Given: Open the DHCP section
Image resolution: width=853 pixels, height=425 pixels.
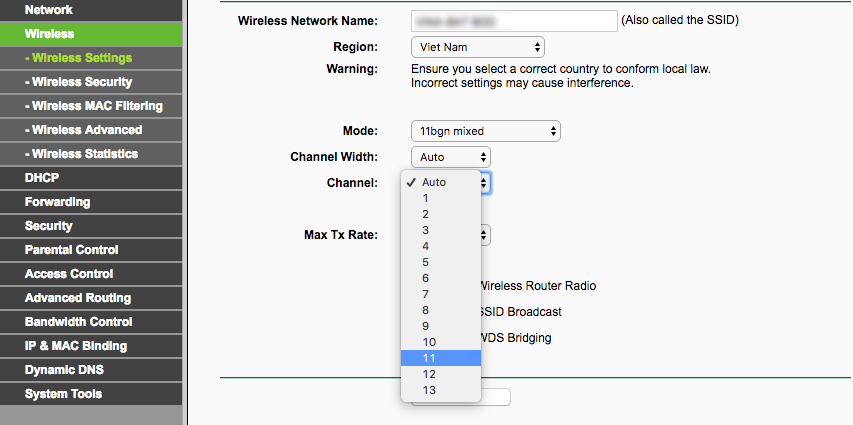Looking at the screenshot, I should pos(43,178).
